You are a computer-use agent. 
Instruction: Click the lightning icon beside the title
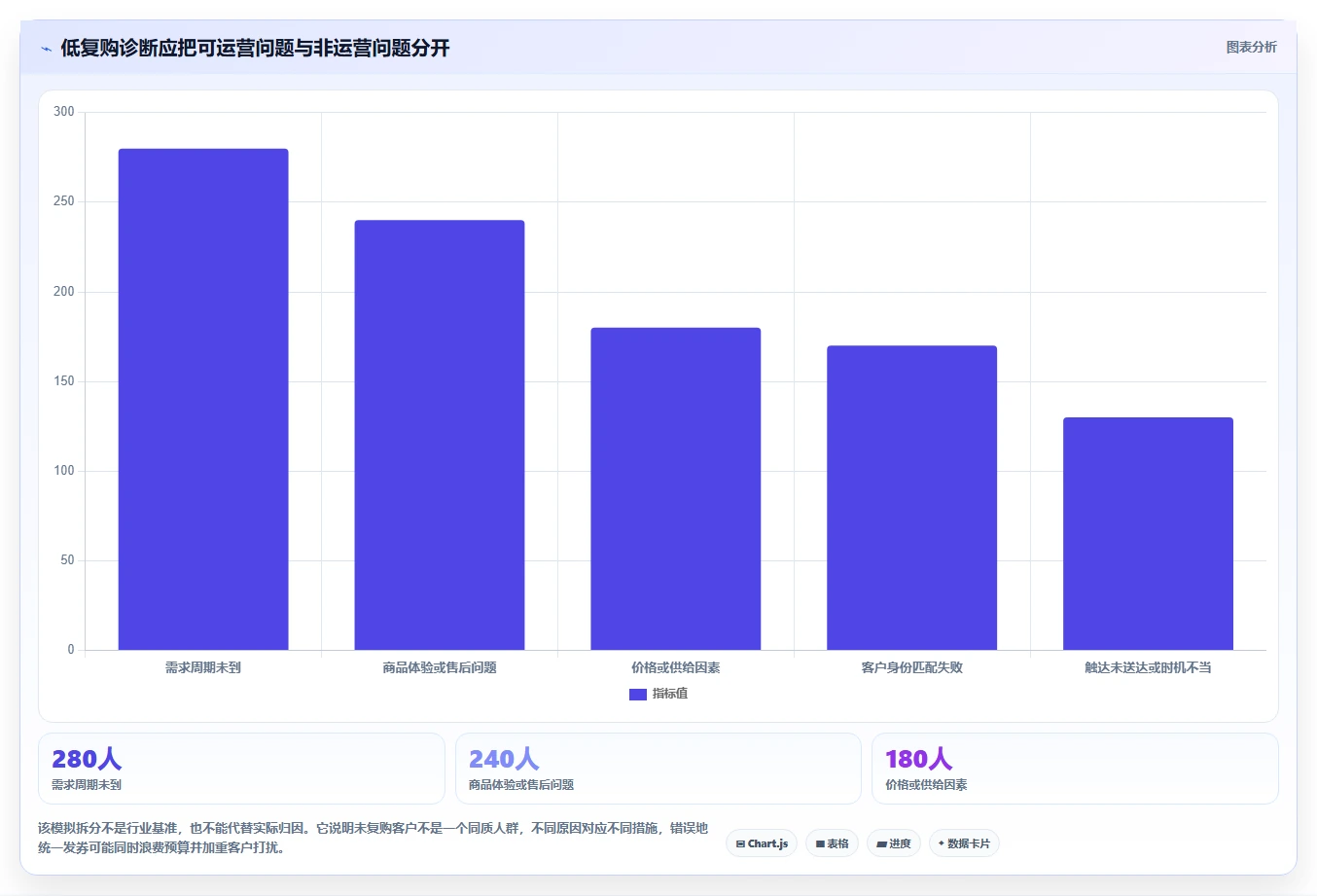[46, 49]
